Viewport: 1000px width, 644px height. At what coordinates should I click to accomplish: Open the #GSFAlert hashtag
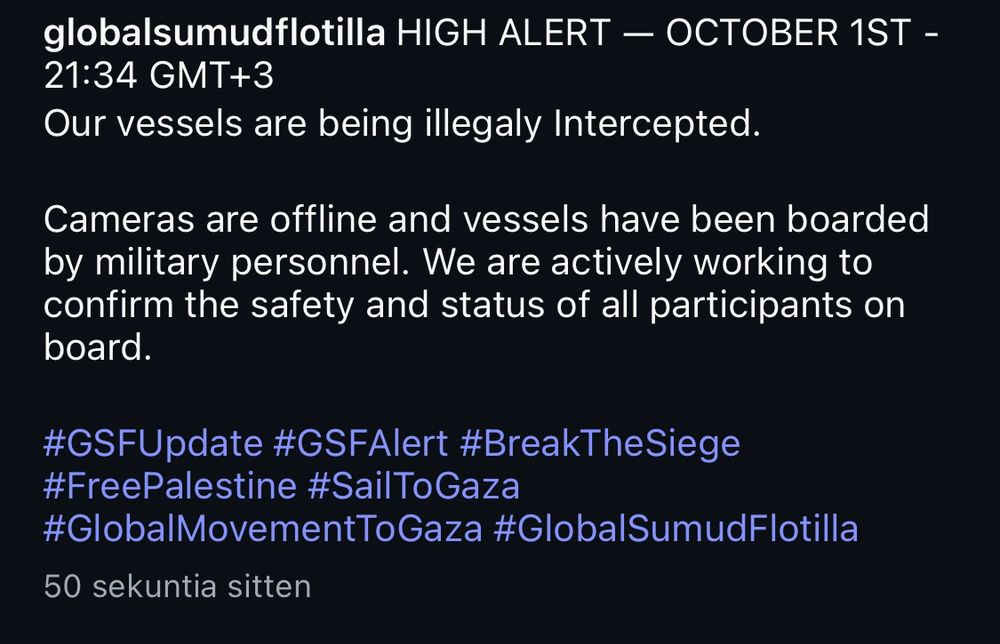[360, 442]
